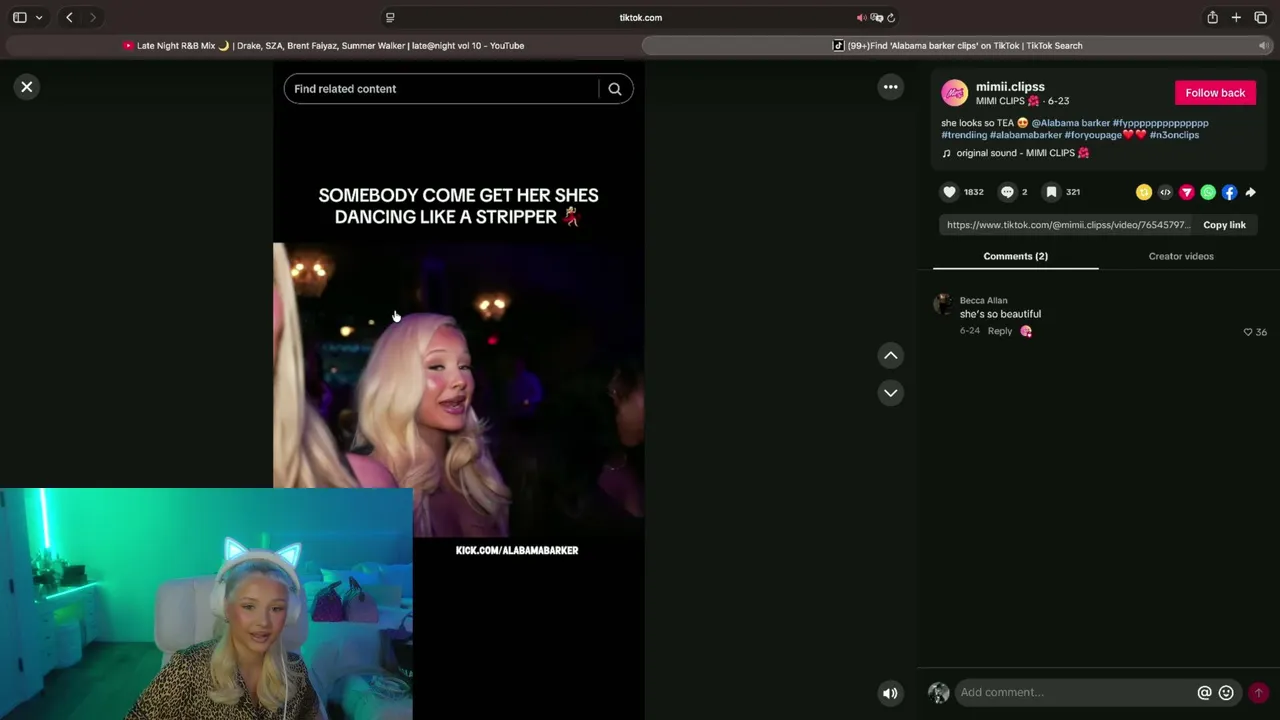Click the tiktok.com address bar
The height and width of the screenshot is (720, 1280).
[640, 17]
